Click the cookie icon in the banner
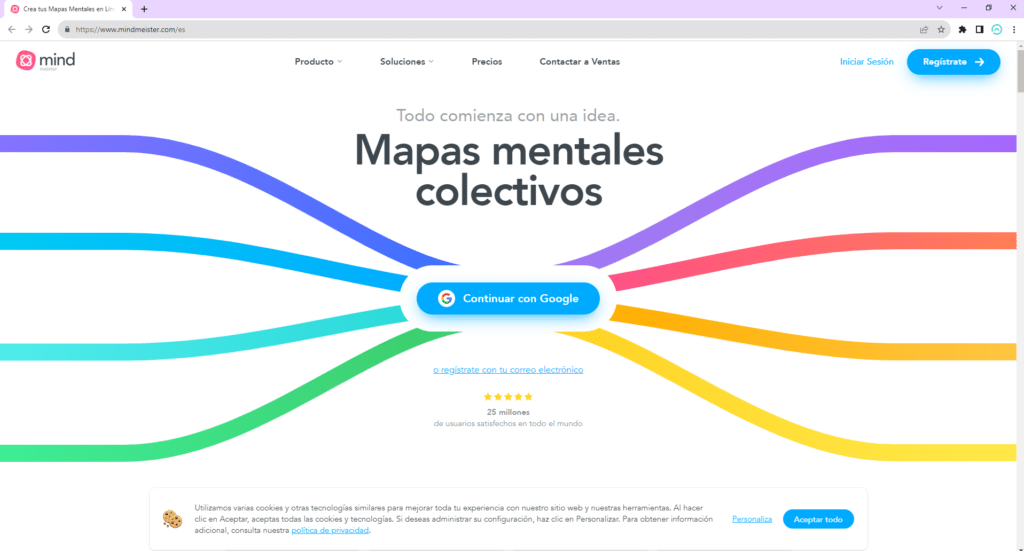 coord(172,519)
